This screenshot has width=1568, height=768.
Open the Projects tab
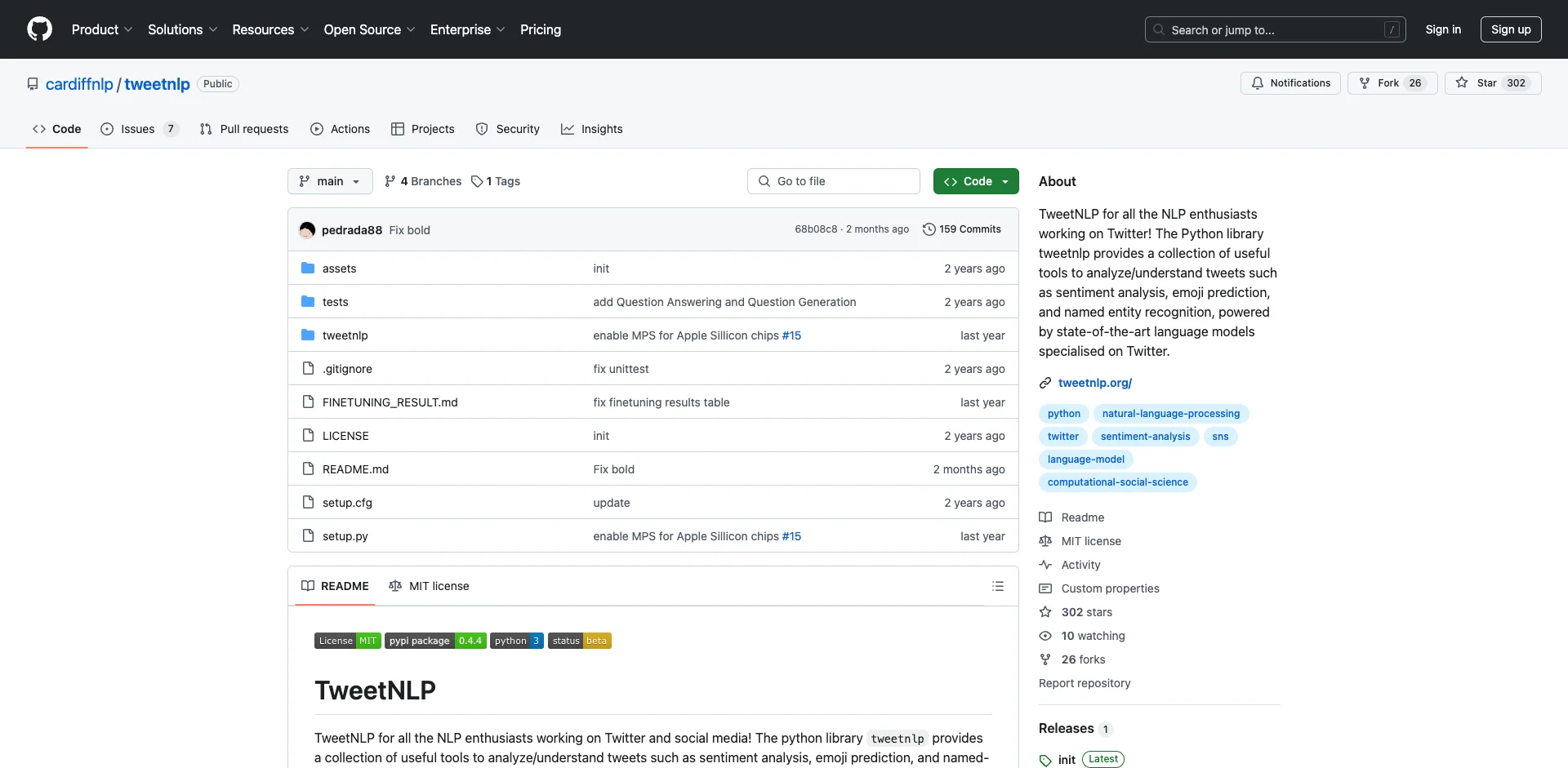click(423, 129)
